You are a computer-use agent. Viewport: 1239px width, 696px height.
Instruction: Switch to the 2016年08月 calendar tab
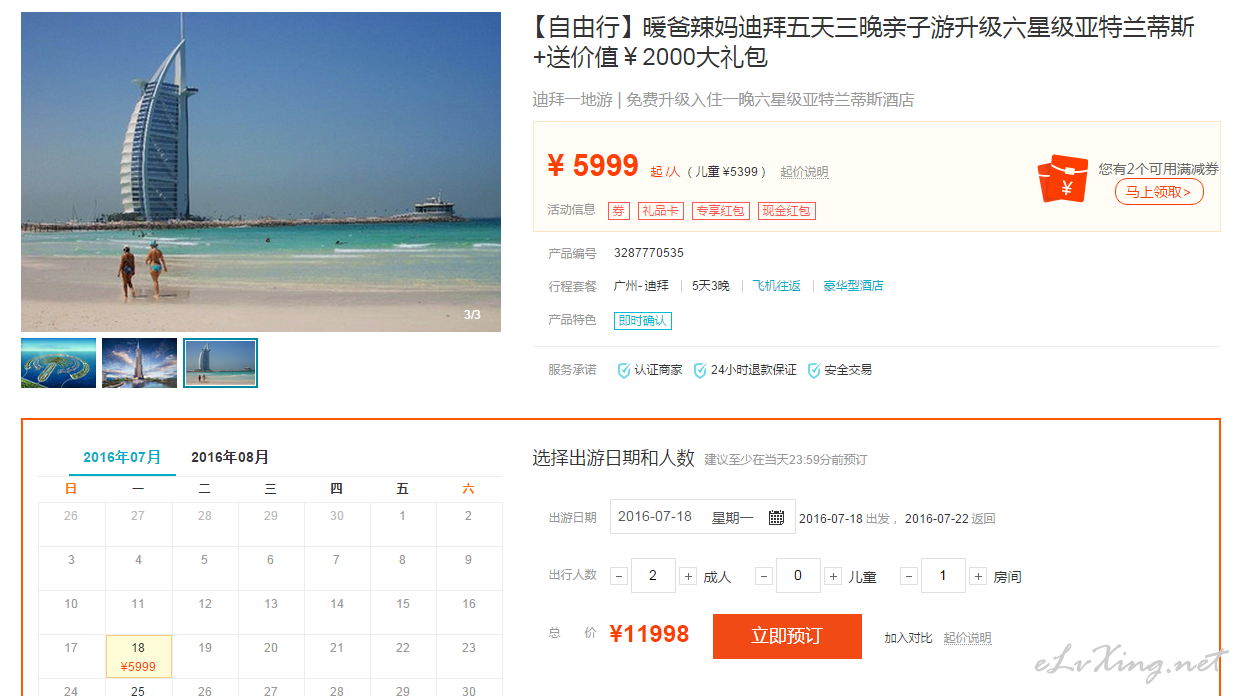(230, 457)
